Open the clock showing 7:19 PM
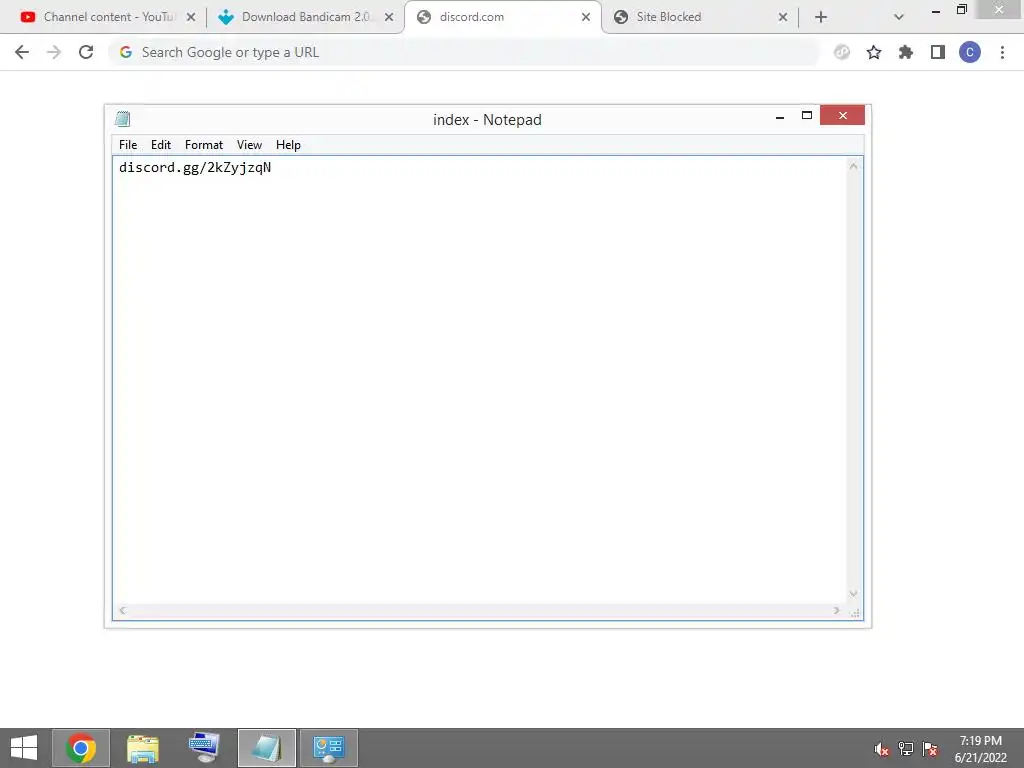The image size is (1024, 768). pyautogui.click(x=980, y=749)
